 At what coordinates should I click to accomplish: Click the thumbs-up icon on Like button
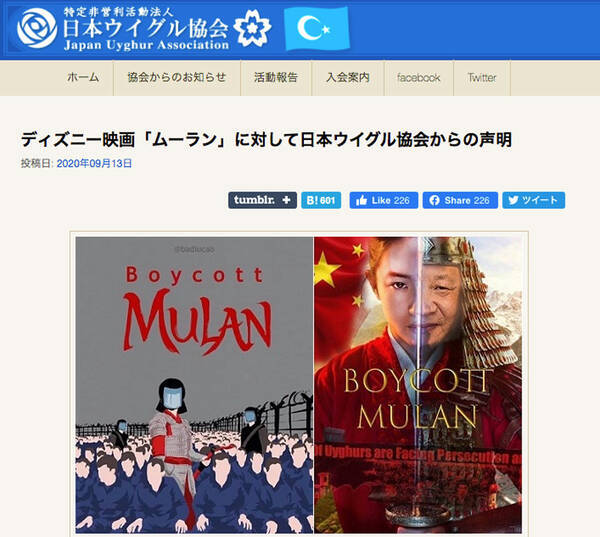361,200
